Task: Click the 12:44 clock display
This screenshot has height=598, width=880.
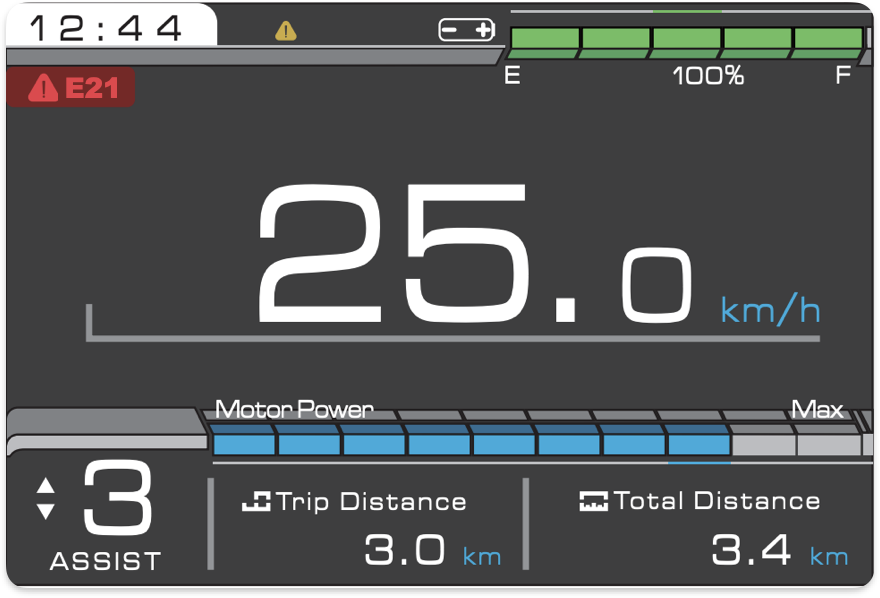Action: pyautogui.click(x=106, y=28)
